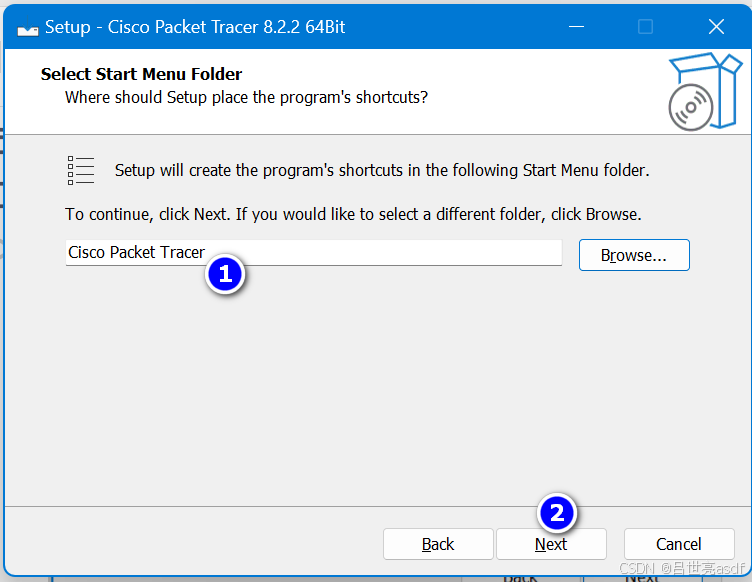Click the 'Select Start Menu Folder' heading
The width and height of the screenshot is (752, 582).
[x=141, y=74]
